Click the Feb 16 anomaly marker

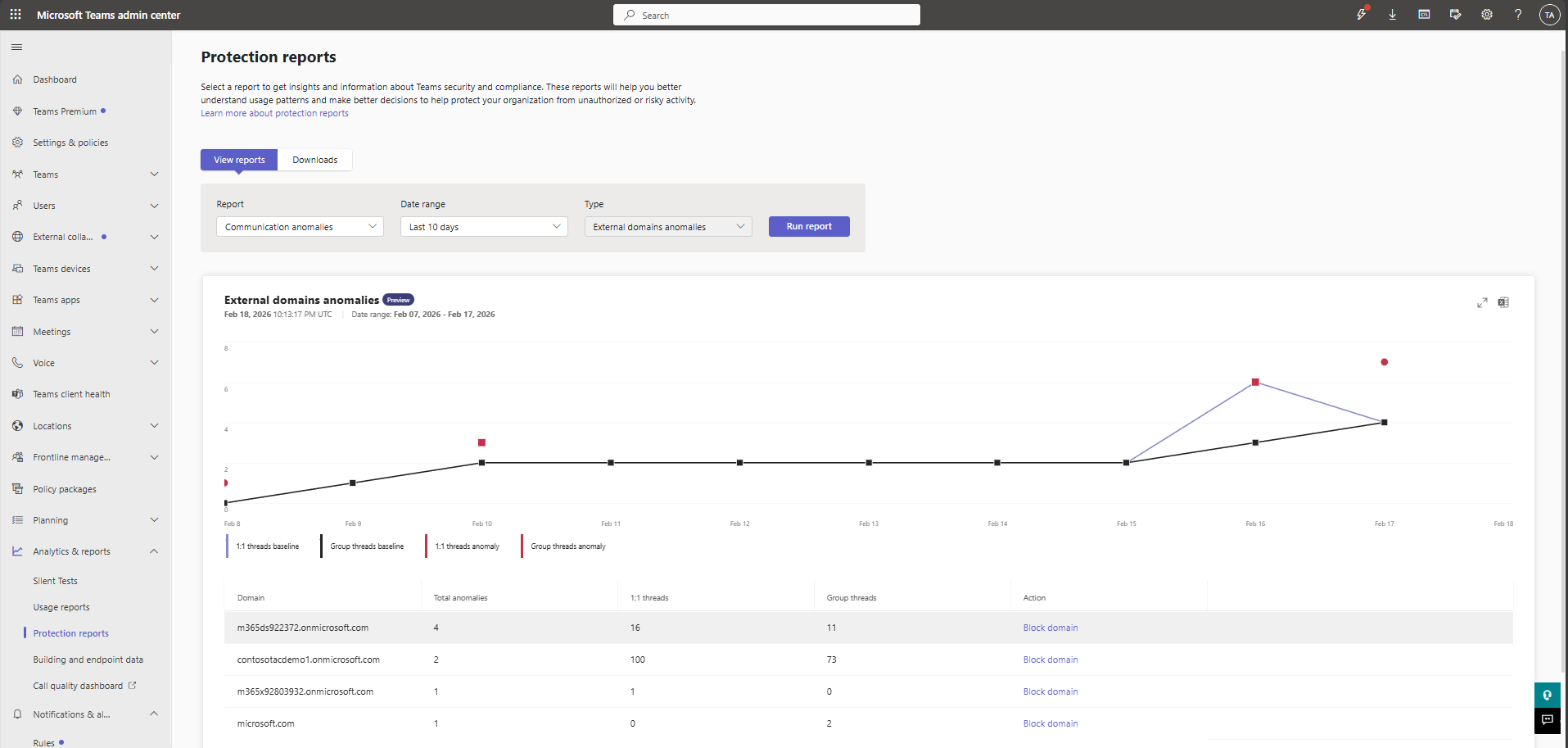[1255, 383]
